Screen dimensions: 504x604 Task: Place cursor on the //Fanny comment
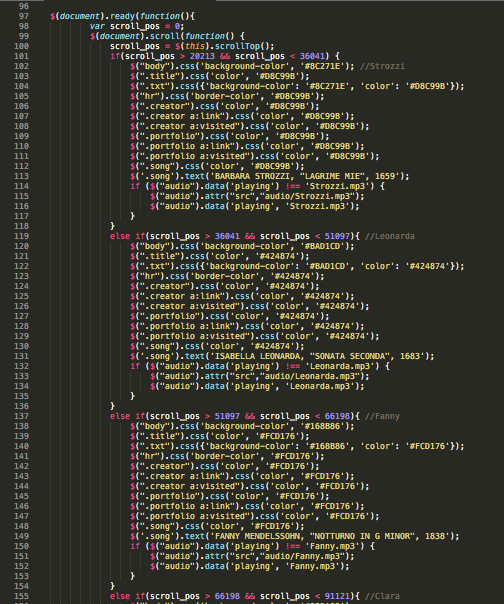click(382, 416)
